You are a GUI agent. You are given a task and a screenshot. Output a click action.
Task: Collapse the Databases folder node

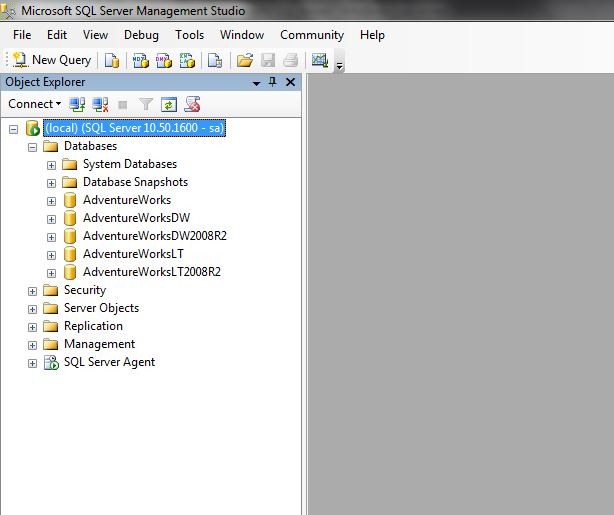coord(33,147)
